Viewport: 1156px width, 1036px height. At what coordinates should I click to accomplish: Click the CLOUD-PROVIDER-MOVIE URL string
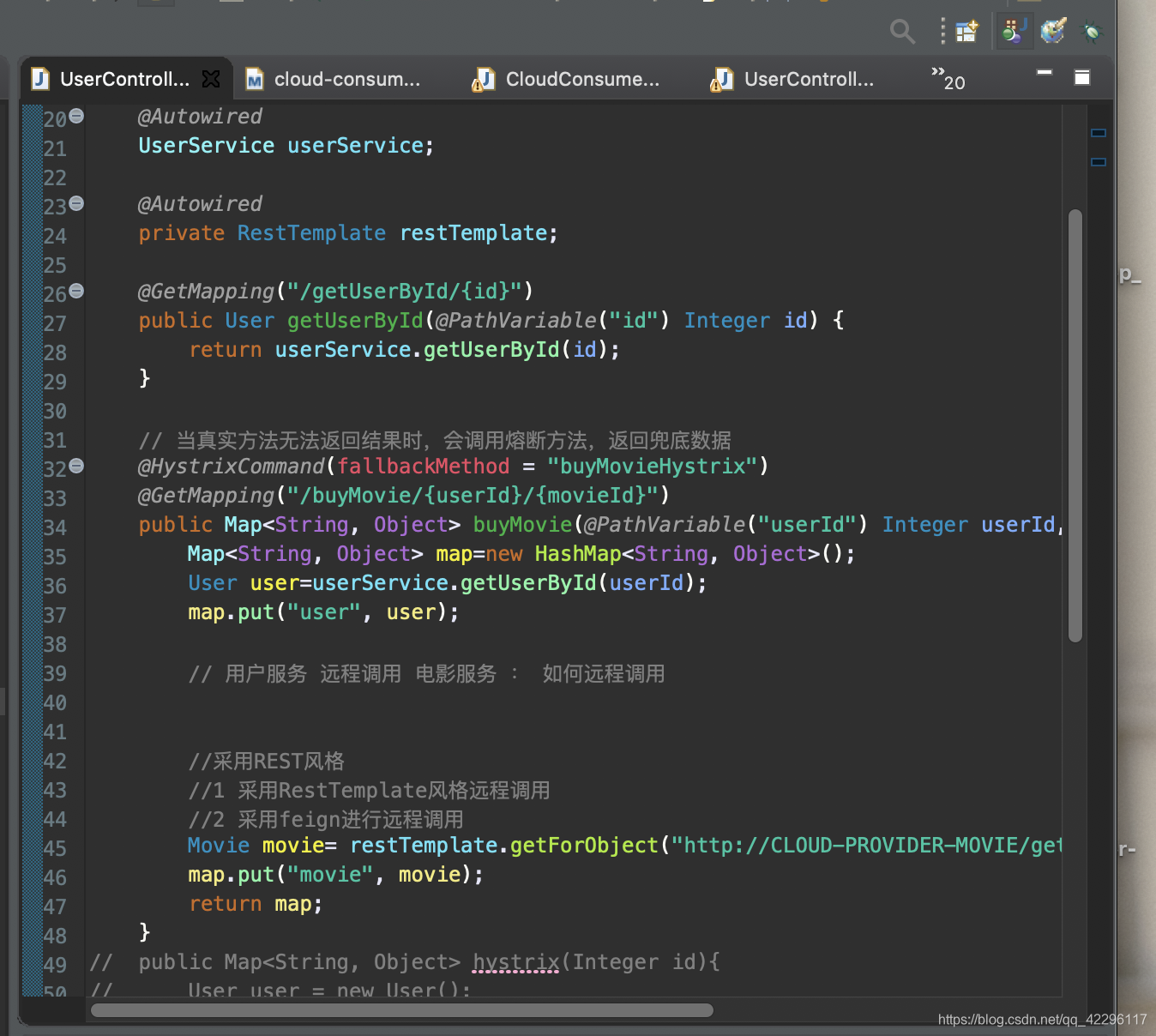(x=866, y=845)
